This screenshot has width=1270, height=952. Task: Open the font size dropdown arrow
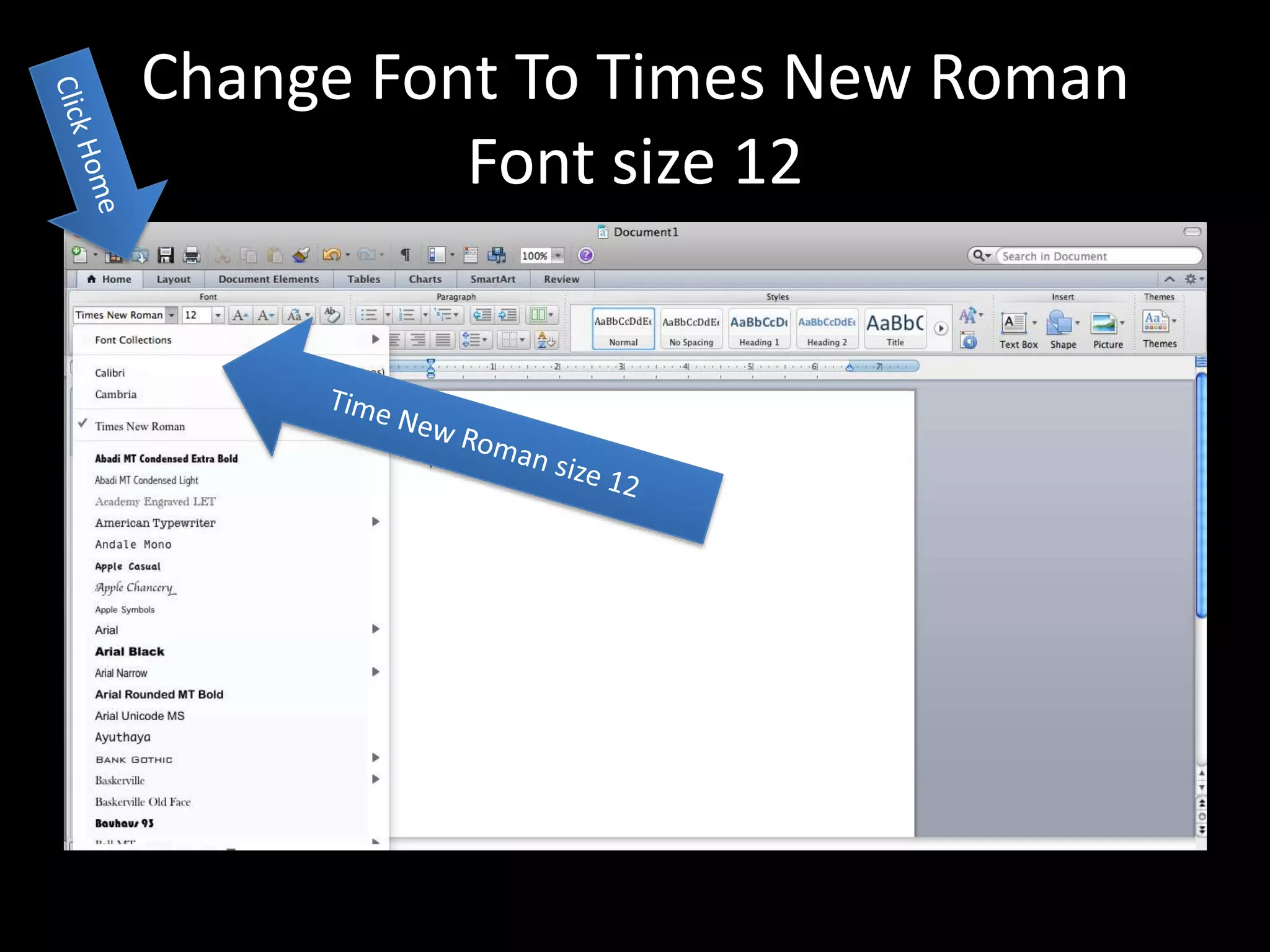pos(218,315)
